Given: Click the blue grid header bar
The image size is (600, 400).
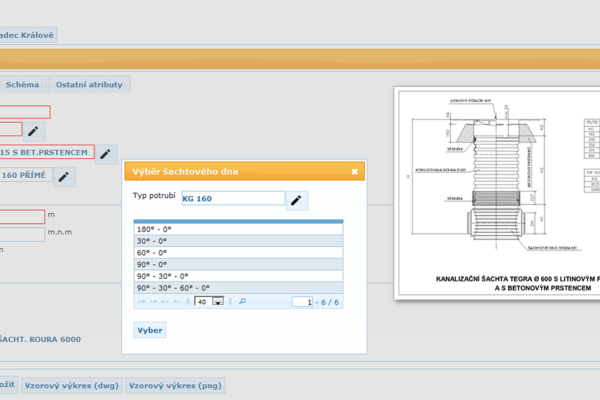Looking at the screenshot, I should (x=238, y=221).
